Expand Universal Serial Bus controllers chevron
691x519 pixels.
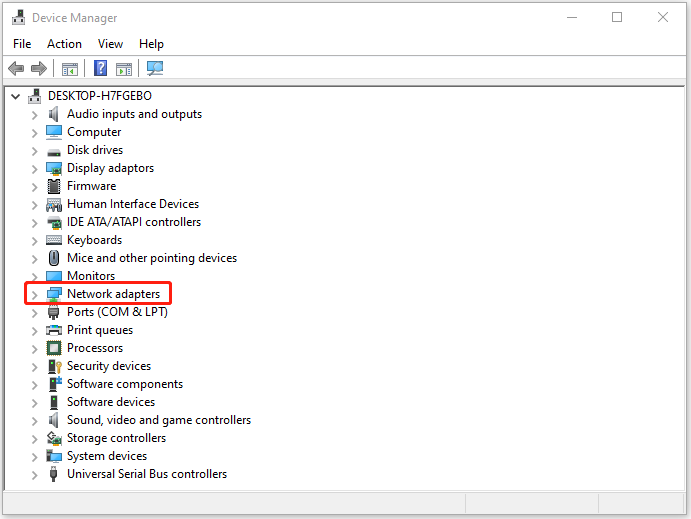coord(34,475)
